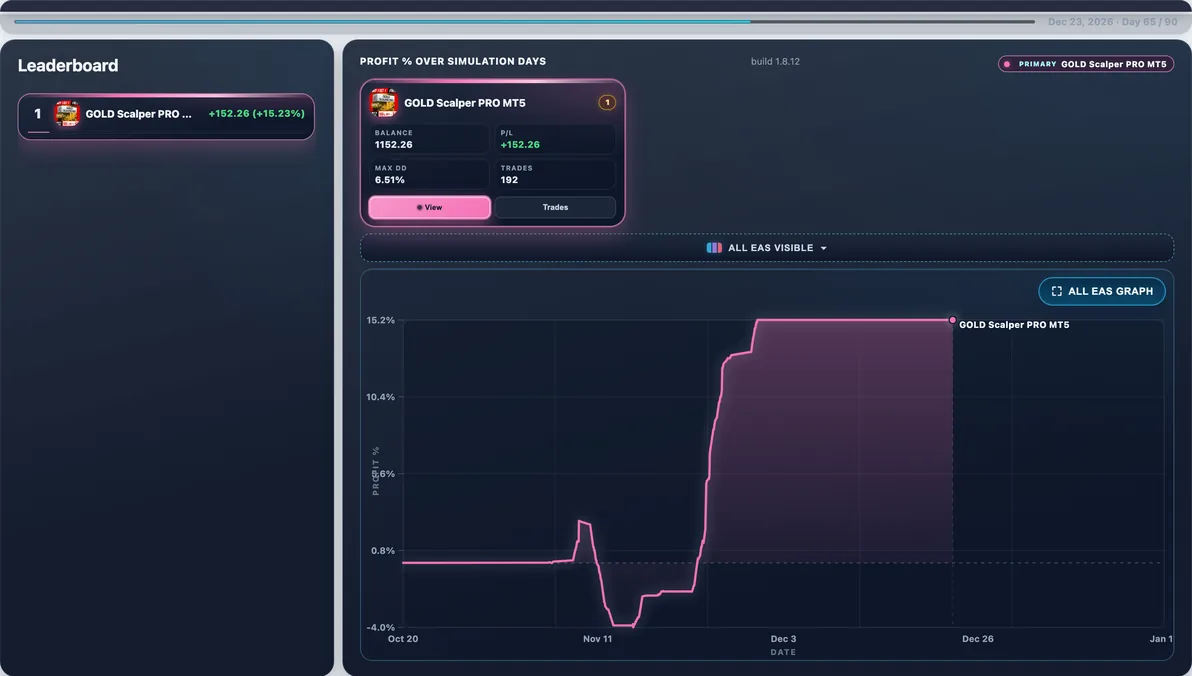Click the GOLD Scalper PRO MT5 card avatar
The height and width of the screenshot is (676, 1192).
tap(384, 103)
